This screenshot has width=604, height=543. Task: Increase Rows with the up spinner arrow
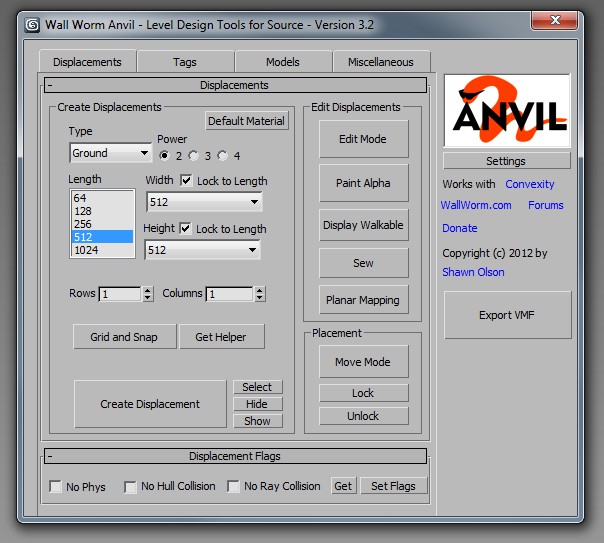click(148, 290)
